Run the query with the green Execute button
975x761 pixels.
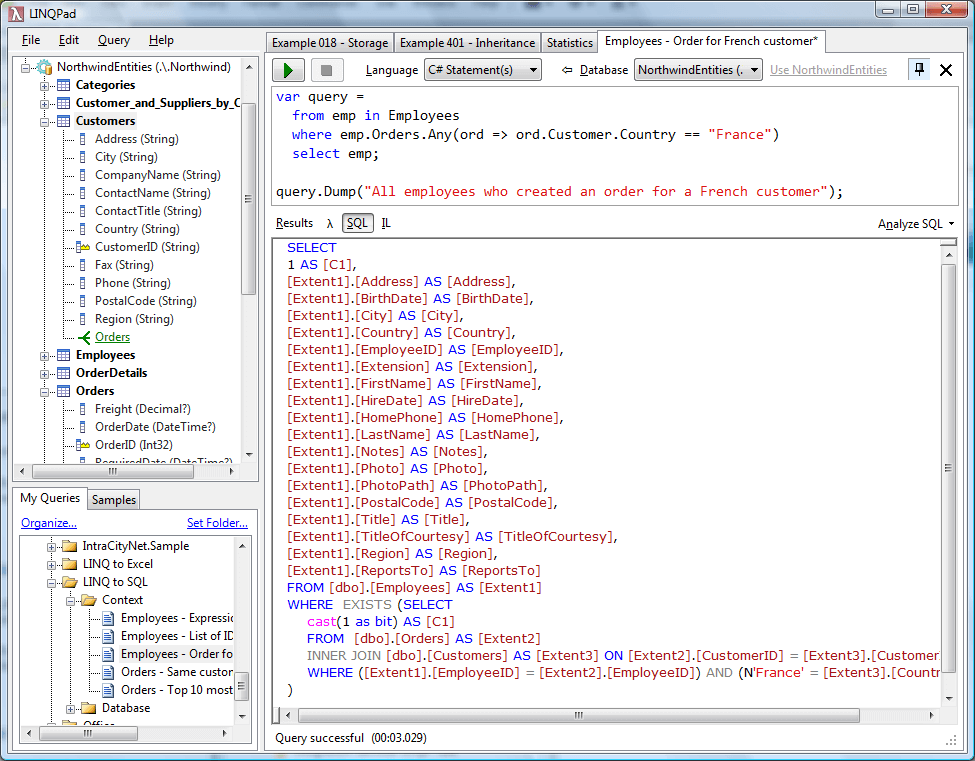click(288, 70)
